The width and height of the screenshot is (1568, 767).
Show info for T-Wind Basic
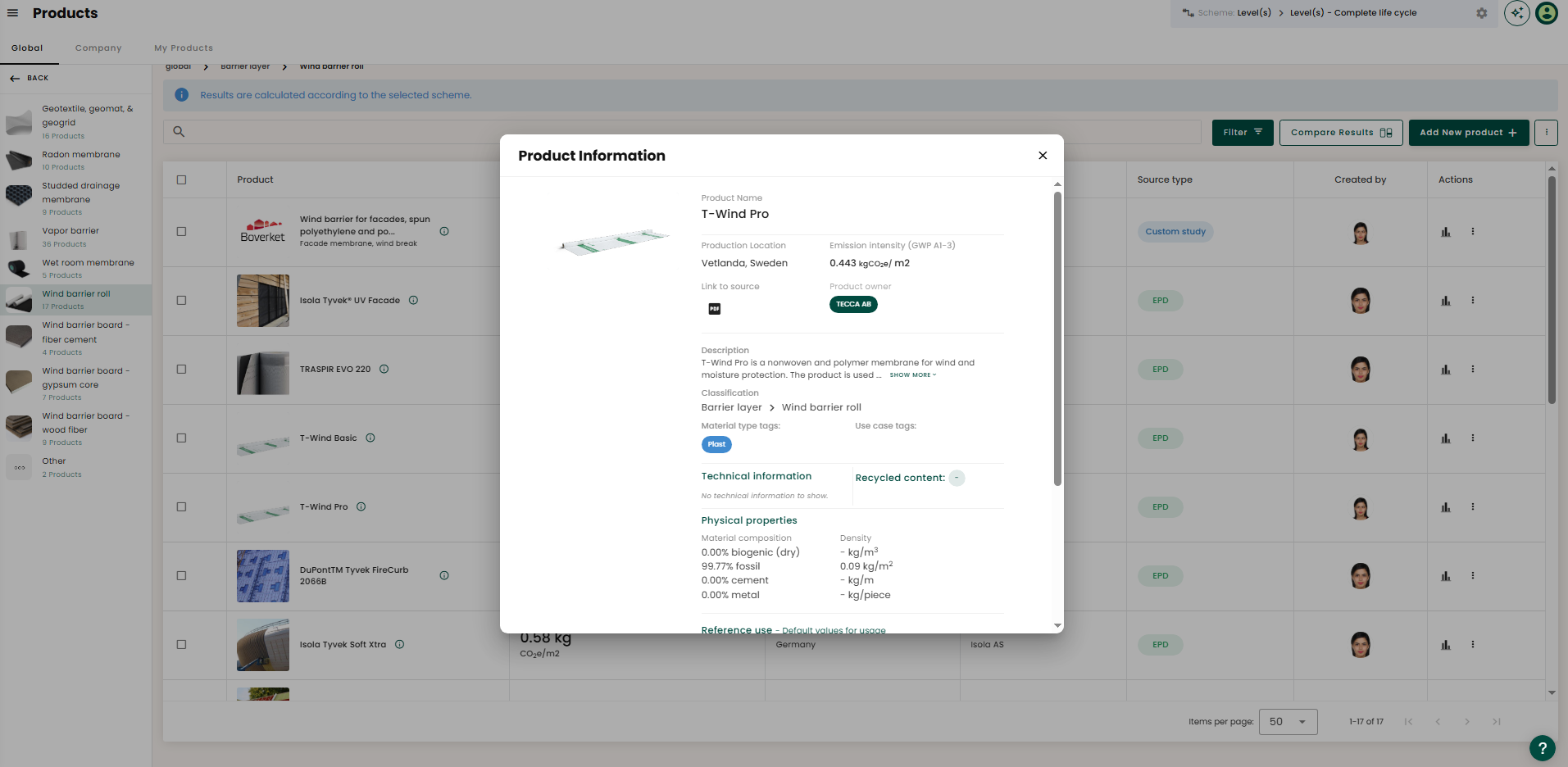370,438
